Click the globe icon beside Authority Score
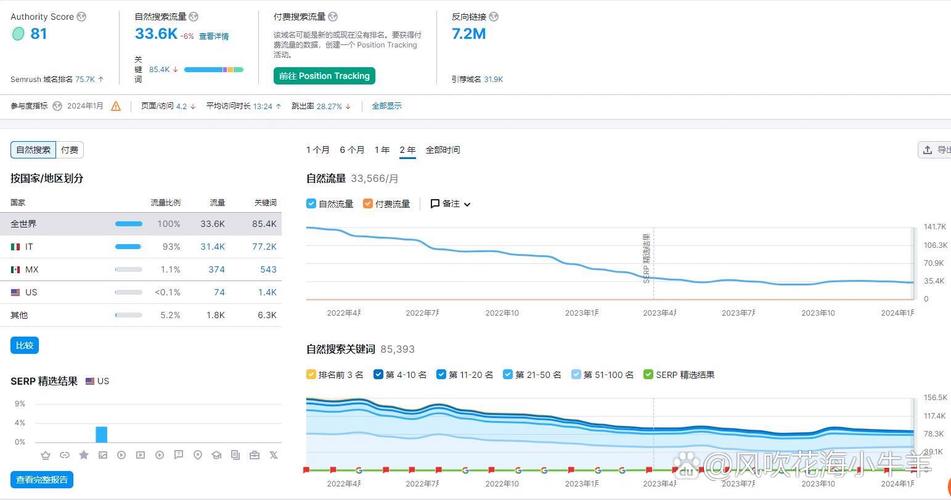 click(x=81, y=17)
